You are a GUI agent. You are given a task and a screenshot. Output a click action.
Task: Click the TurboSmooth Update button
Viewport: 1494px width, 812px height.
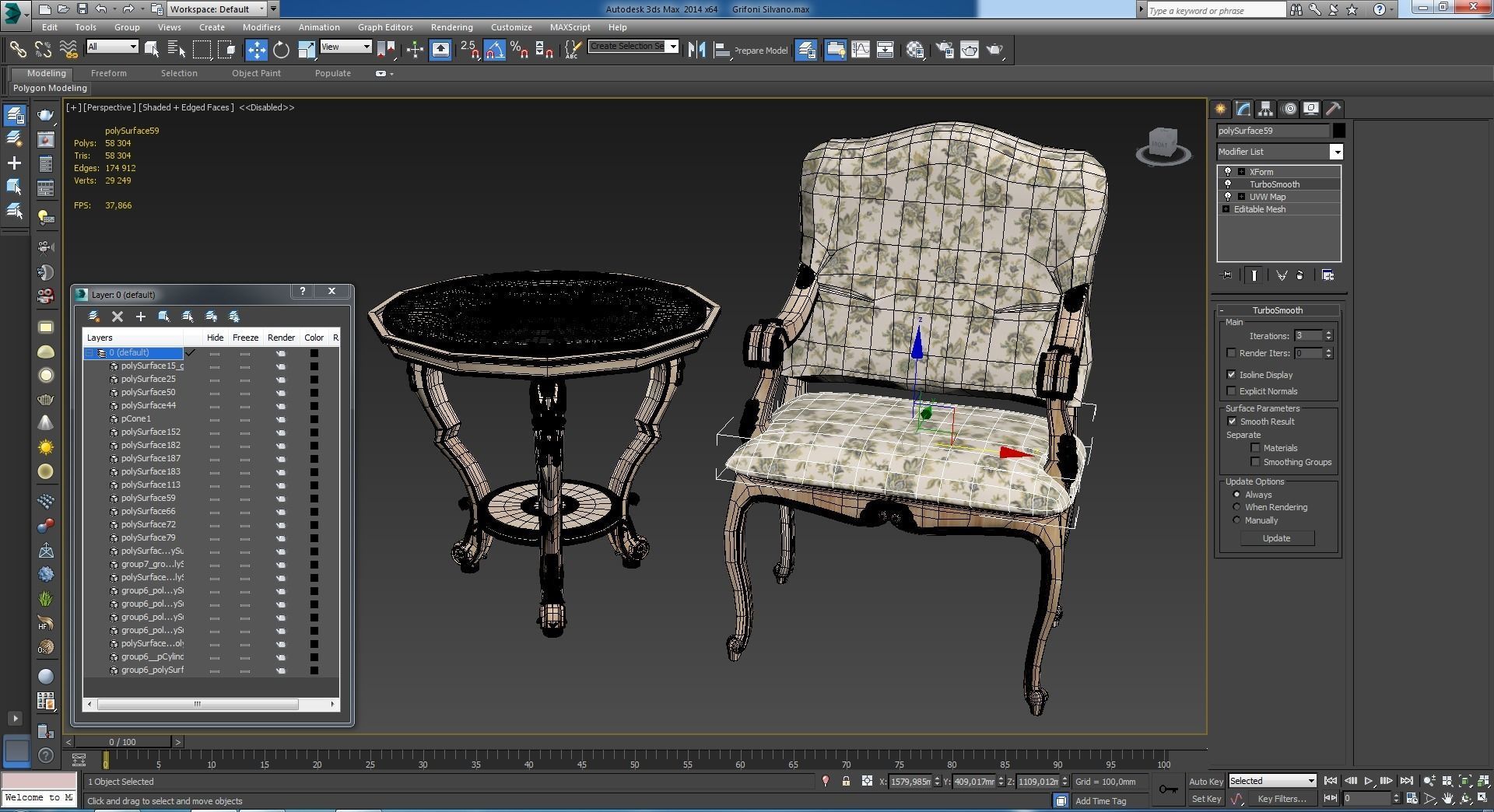pyautogui.click(x=1276, y=538)
